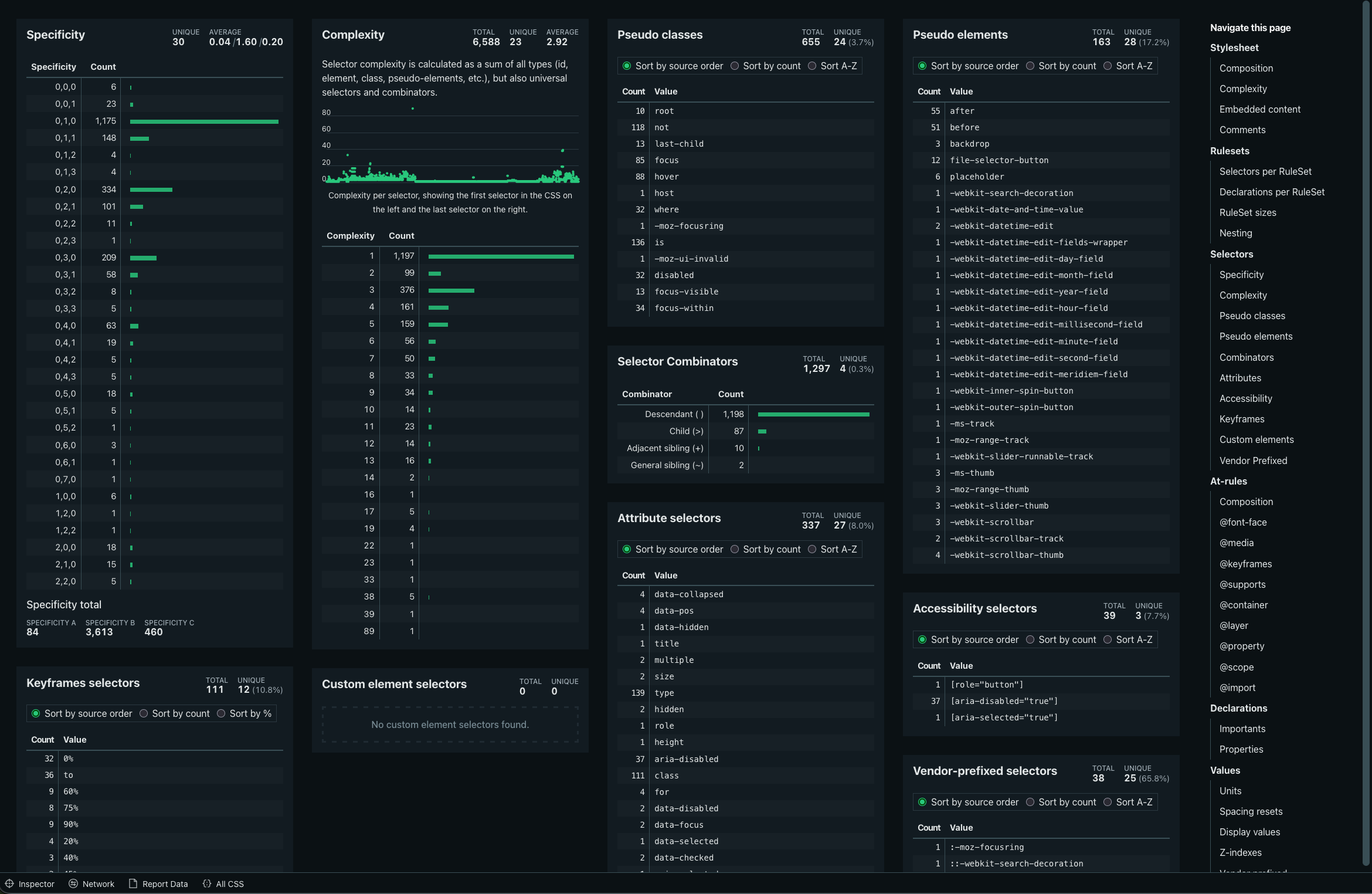Open Properties navigation link

click(x=1241, y=749)
